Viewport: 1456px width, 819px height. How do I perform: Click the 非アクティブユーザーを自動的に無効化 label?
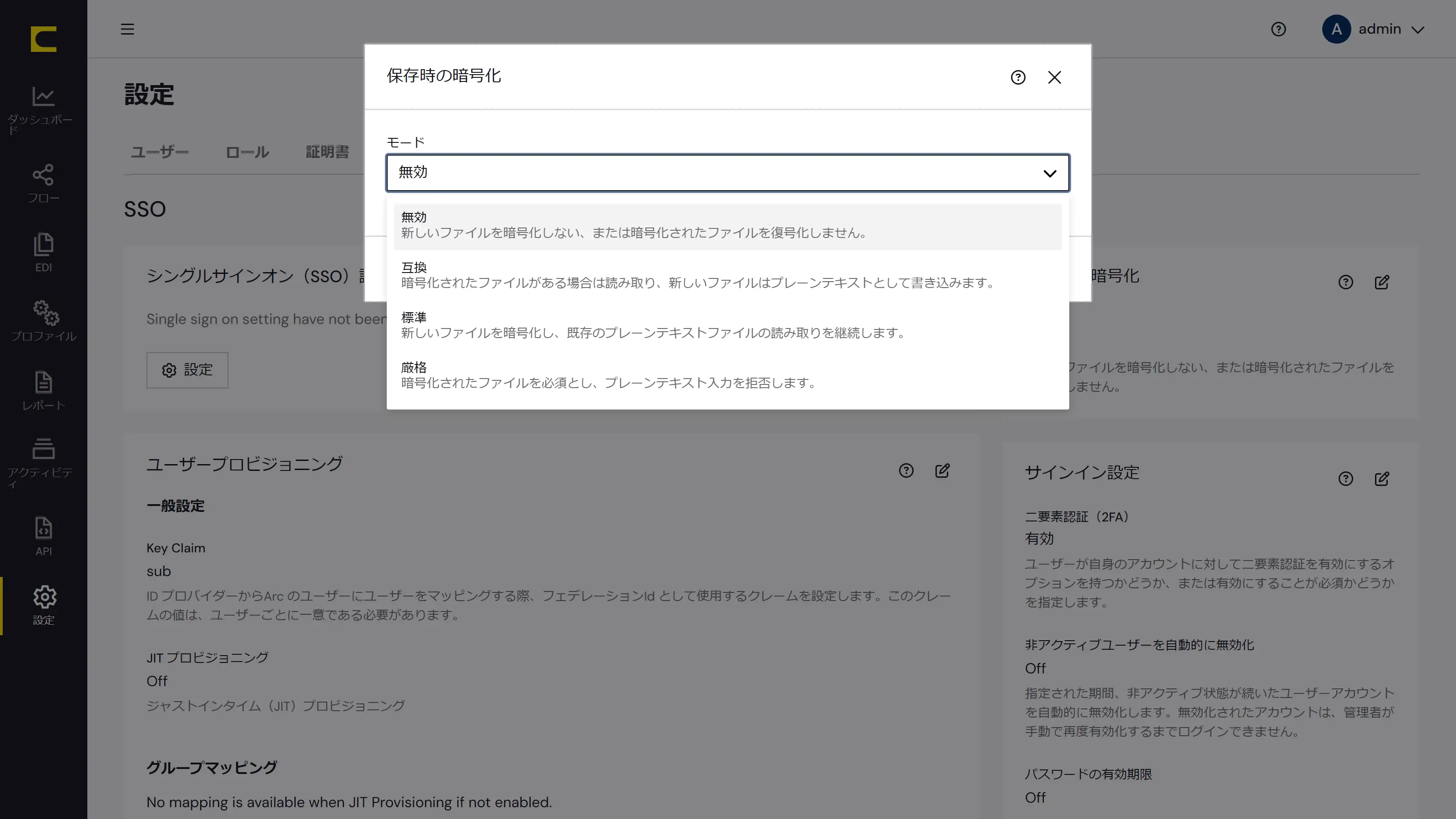(x=1139, y=645)
